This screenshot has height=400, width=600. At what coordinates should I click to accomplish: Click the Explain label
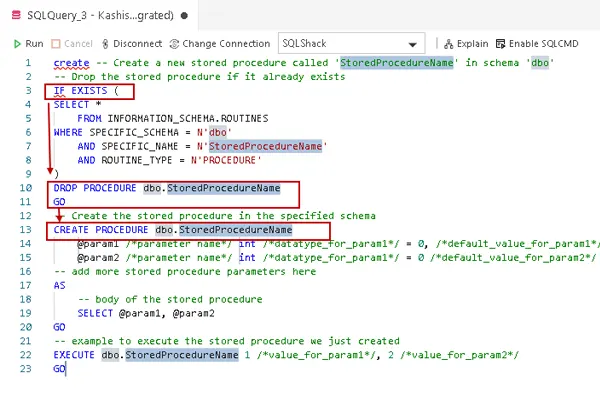click(473, 44)
